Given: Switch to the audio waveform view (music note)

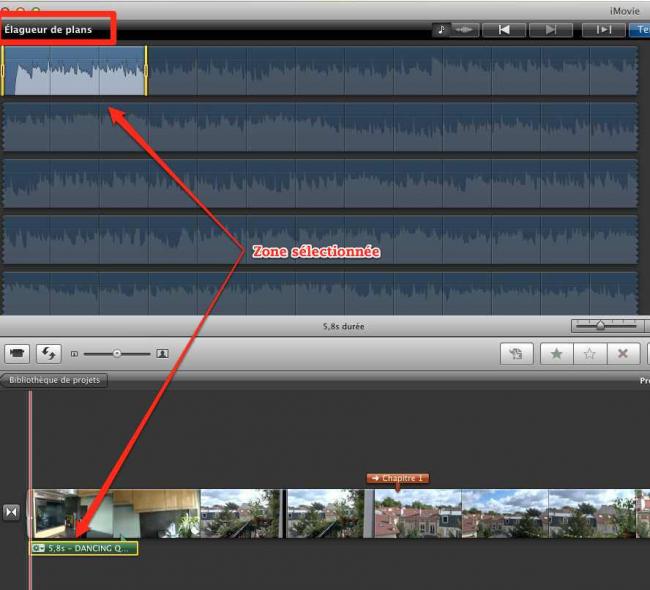Looking at the screenshot, I should [x=441, y=30].
